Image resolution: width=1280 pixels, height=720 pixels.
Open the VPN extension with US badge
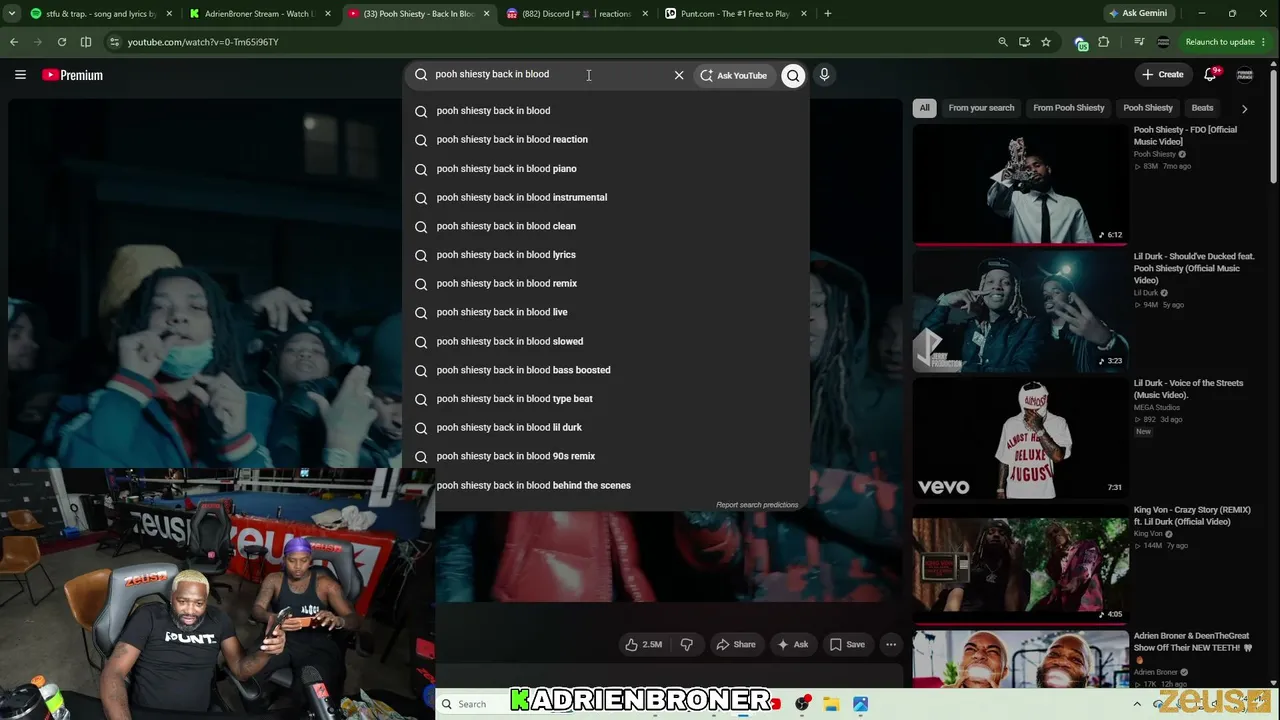1080,42
